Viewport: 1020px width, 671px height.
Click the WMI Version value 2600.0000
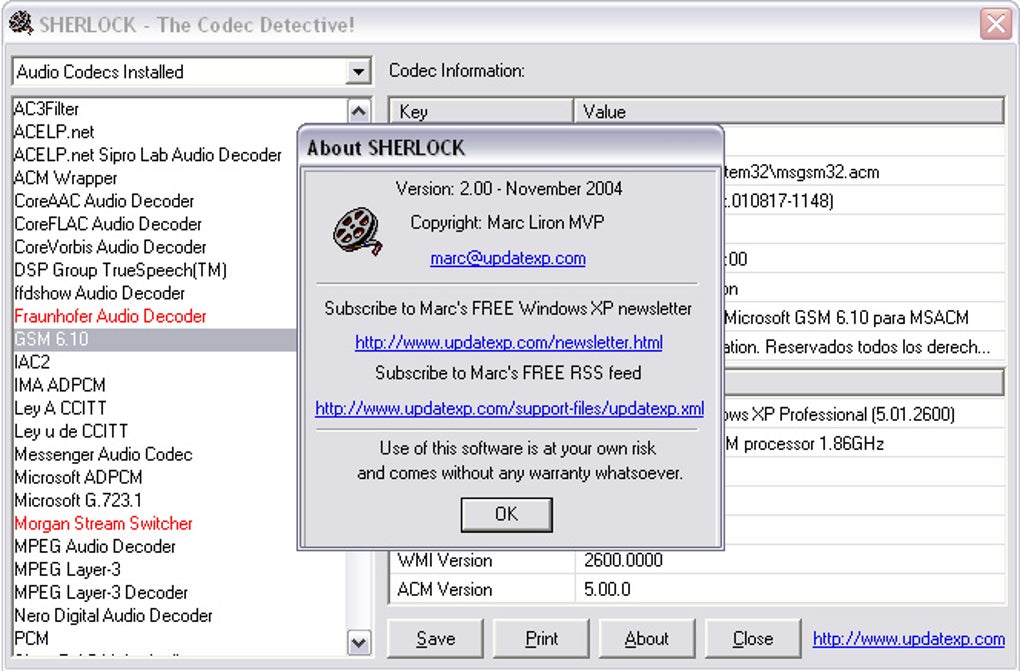tap(790, 560)
